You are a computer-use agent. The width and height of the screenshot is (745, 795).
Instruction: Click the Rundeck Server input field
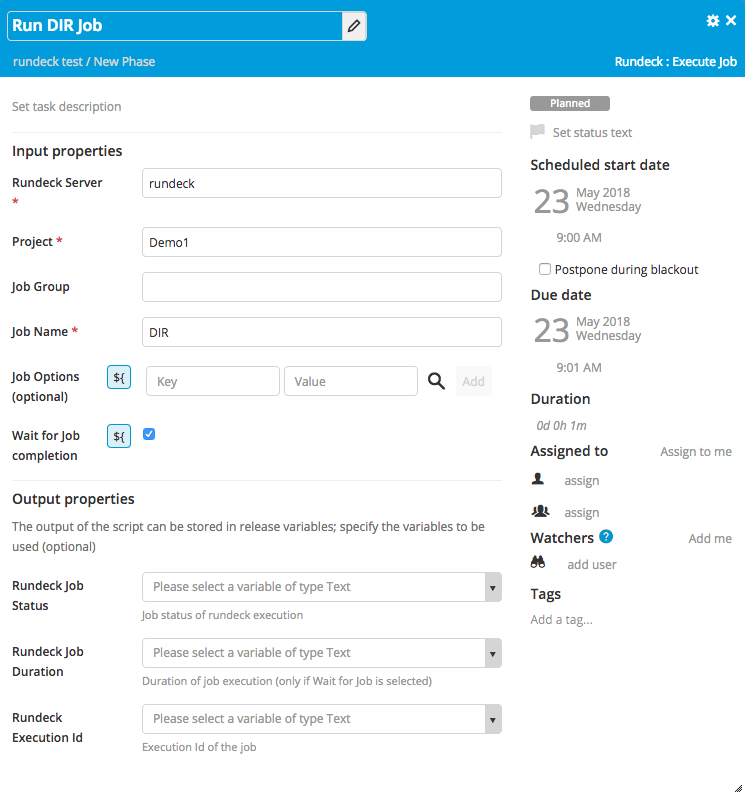322,183
